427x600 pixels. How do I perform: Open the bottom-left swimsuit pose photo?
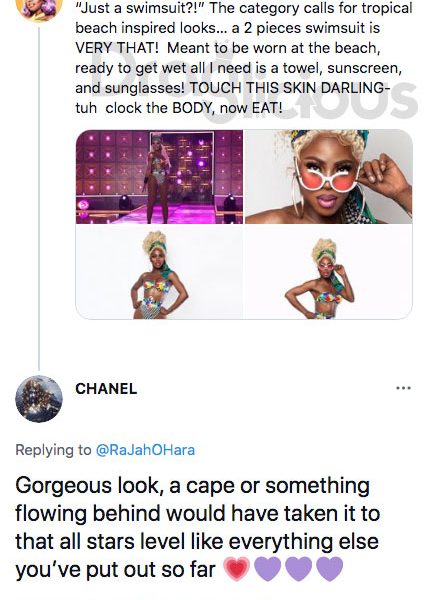pos(159,272)
